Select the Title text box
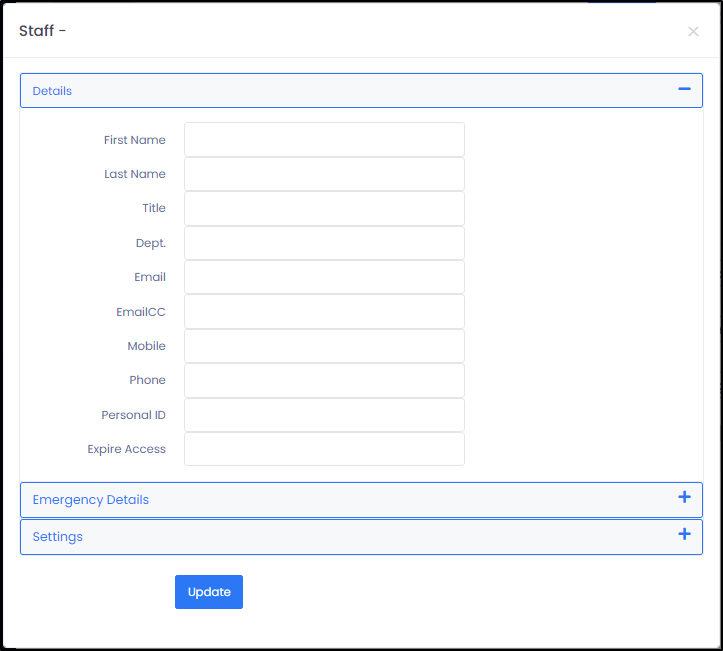This screenshot has height=651, width=723. (324, 208)
